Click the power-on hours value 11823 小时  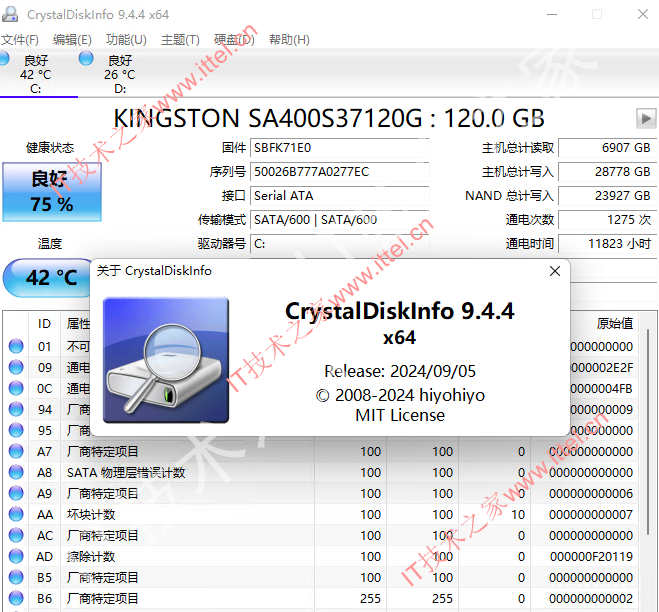tap(607, 244)
